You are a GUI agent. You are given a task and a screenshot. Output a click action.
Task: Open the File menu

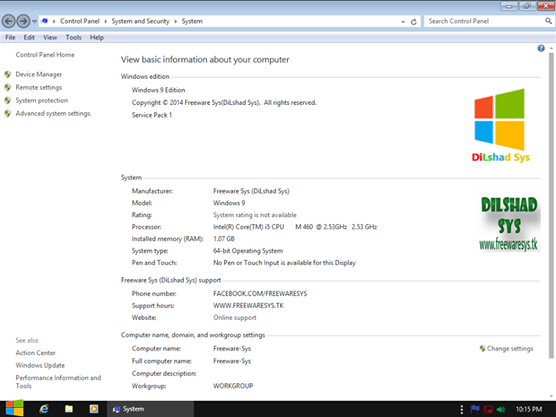10,37
